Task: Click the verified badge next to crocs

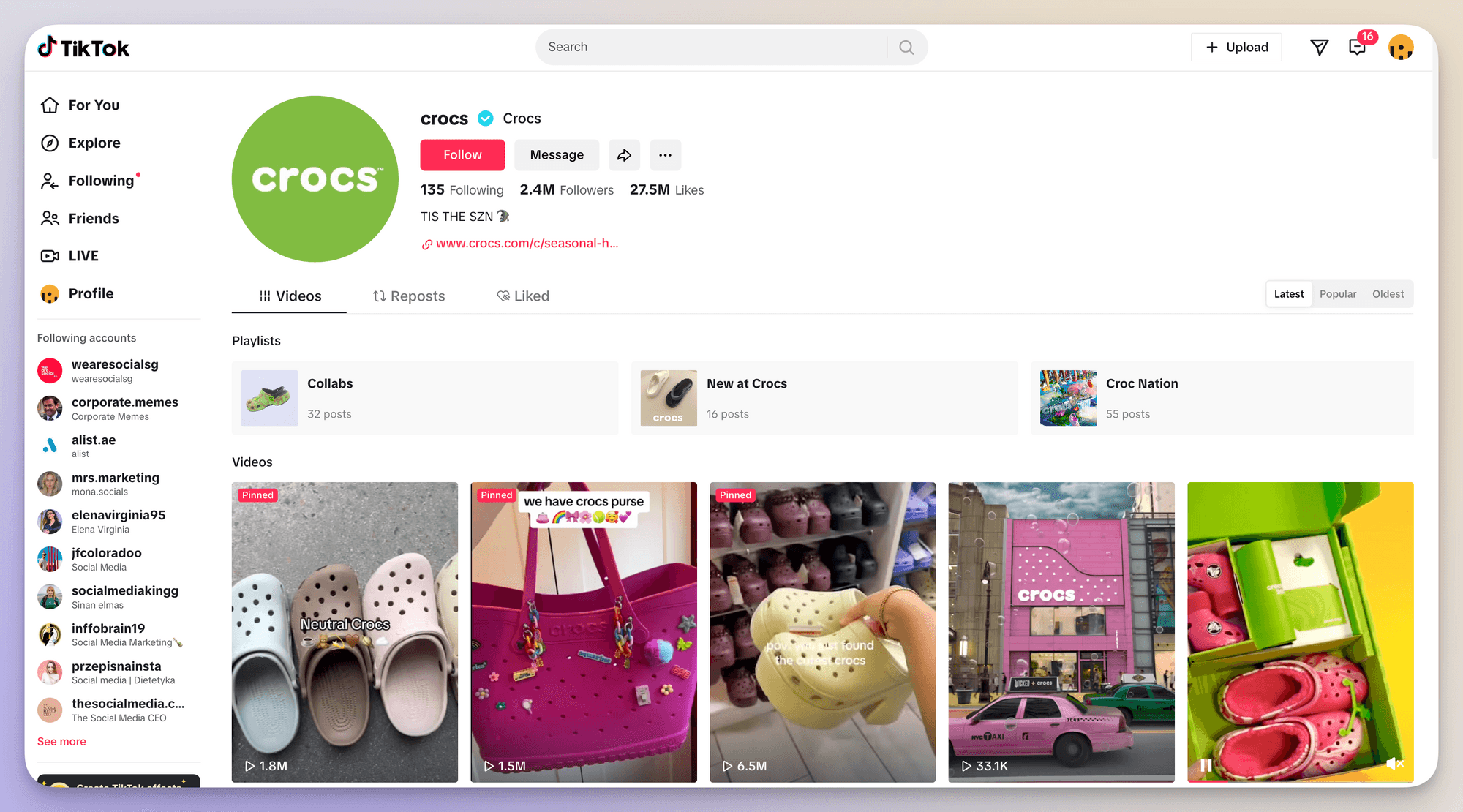Action: coord(486,118)
